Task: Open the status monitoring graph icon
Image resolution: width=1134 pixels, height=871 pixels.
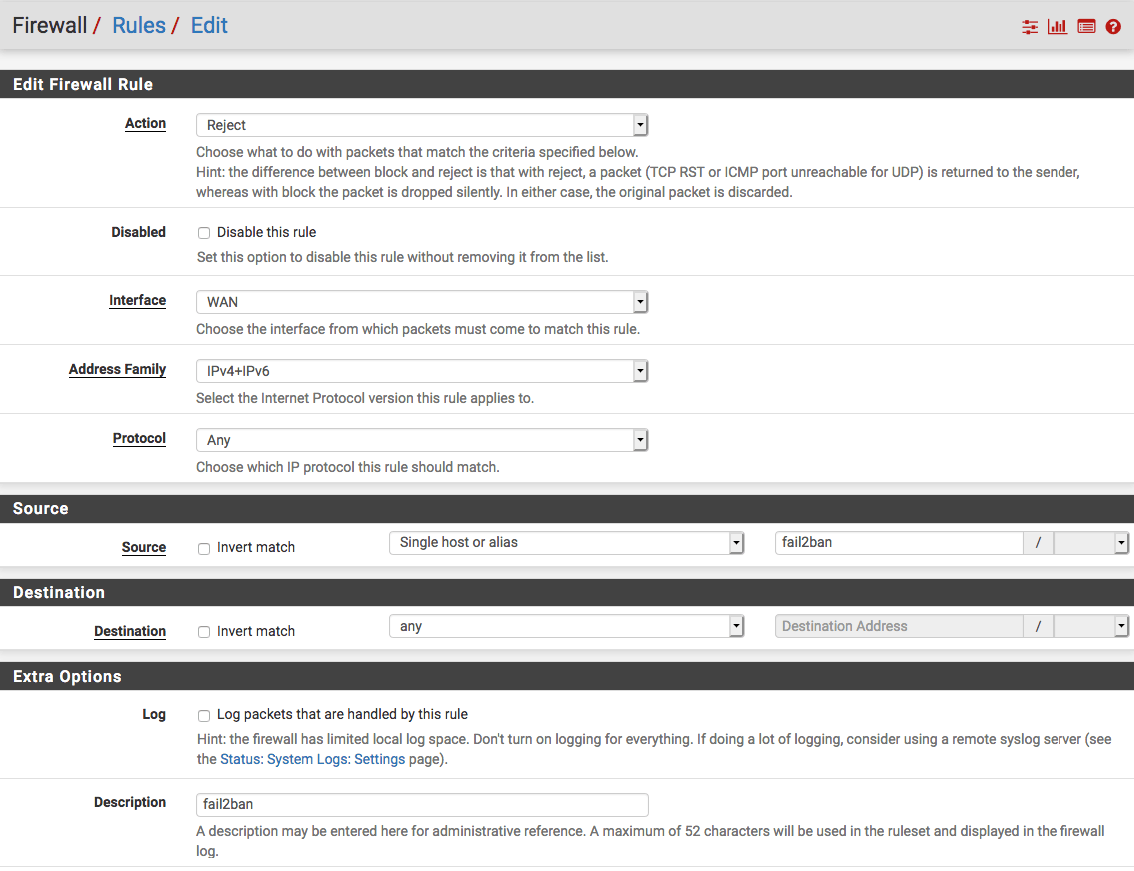Action: [x=1058, y=26]
